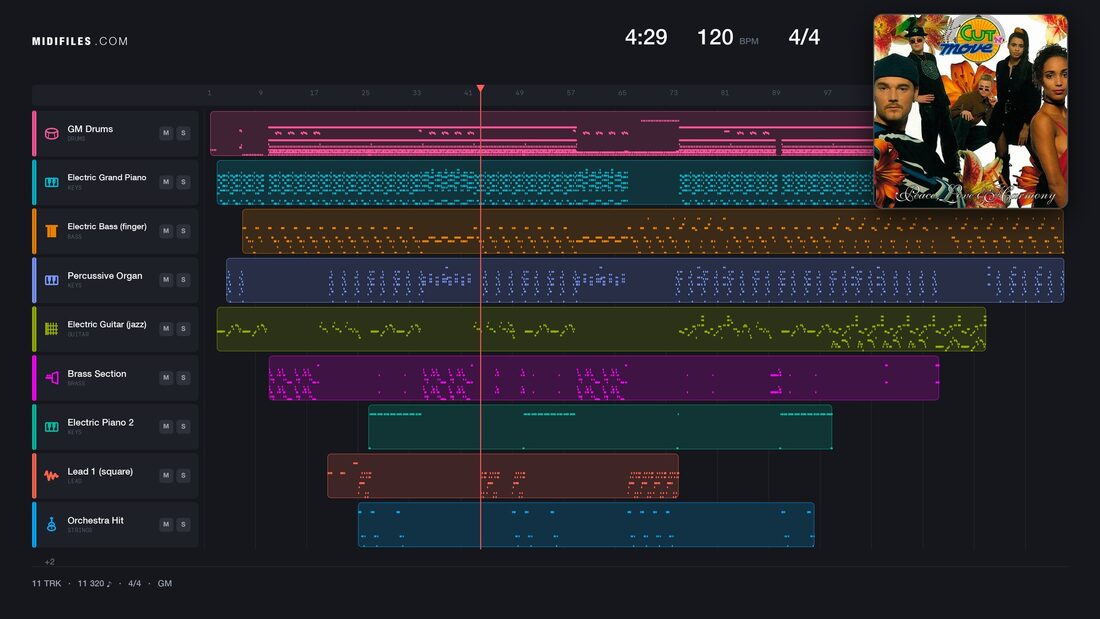Image resolution: width=1100 pixels, height=619 pixels.
Task: Click the GM Drums drum icon
Action: [51, 133]
